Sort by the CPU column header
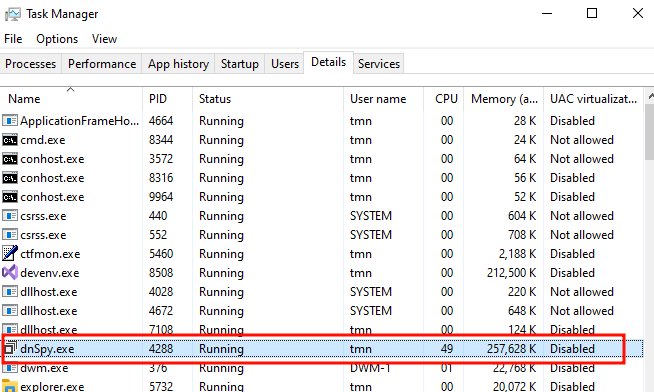This screenshot has width=654, height=392. (444, 99)
